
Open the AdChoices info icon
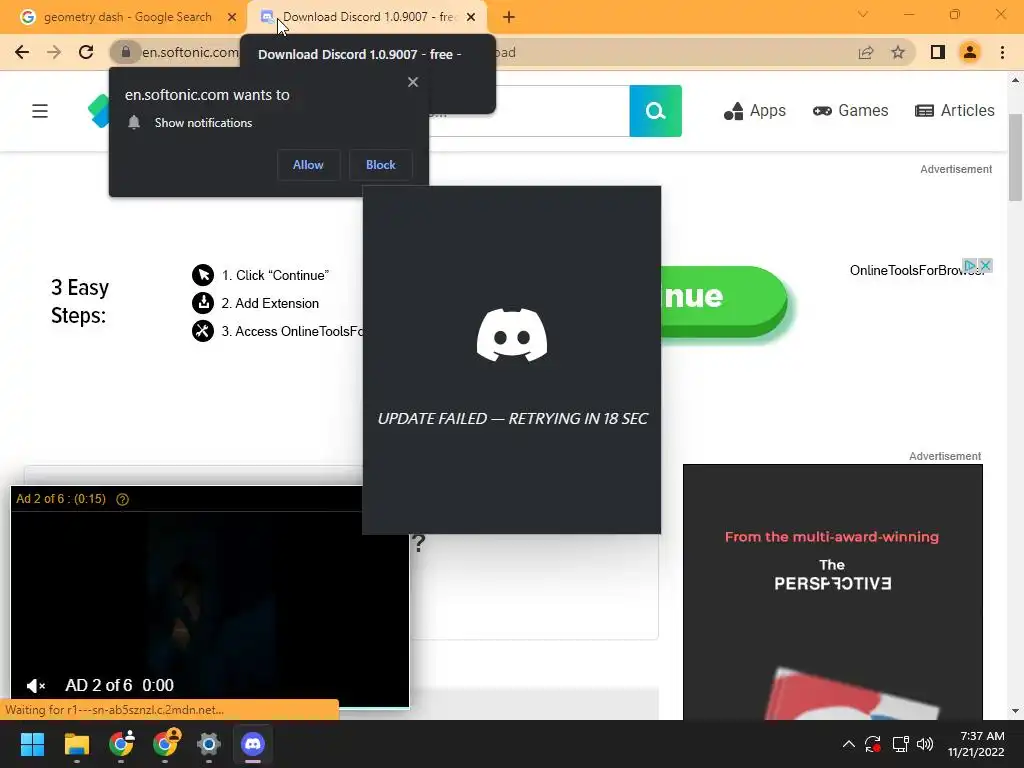tap(971, 265)
